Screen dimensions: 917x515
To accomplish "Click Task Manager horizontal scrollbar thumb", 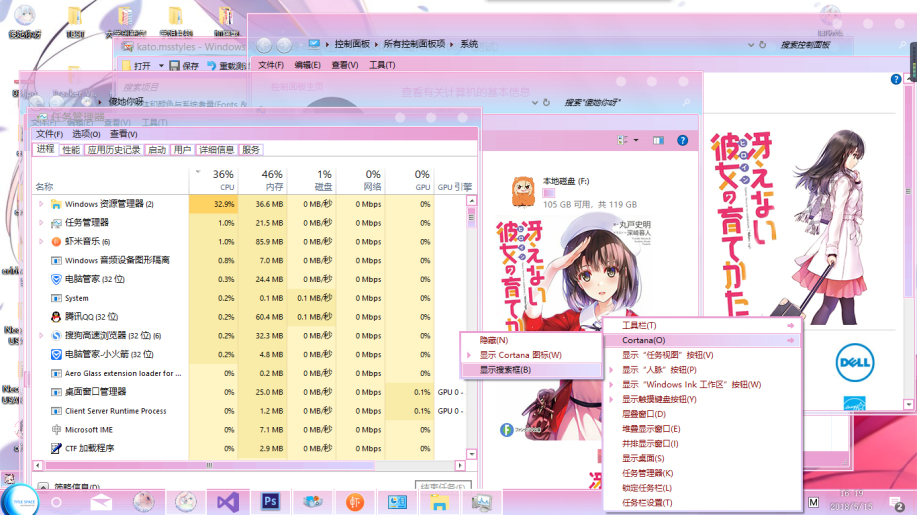I will click(x=209, y=465).
